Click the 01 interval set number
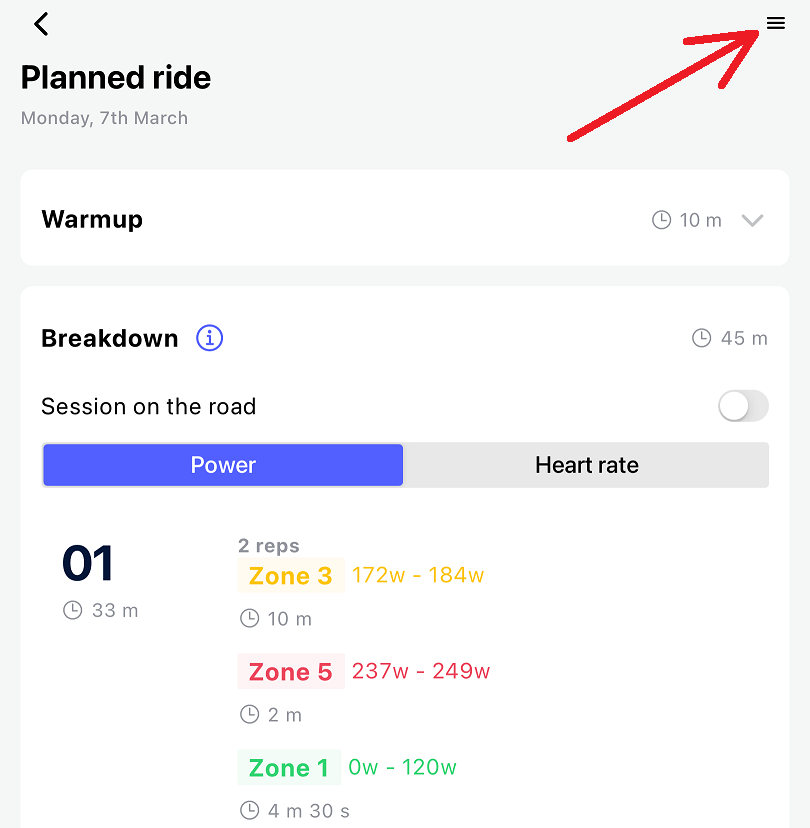810x828 pixels. (88, 564)
